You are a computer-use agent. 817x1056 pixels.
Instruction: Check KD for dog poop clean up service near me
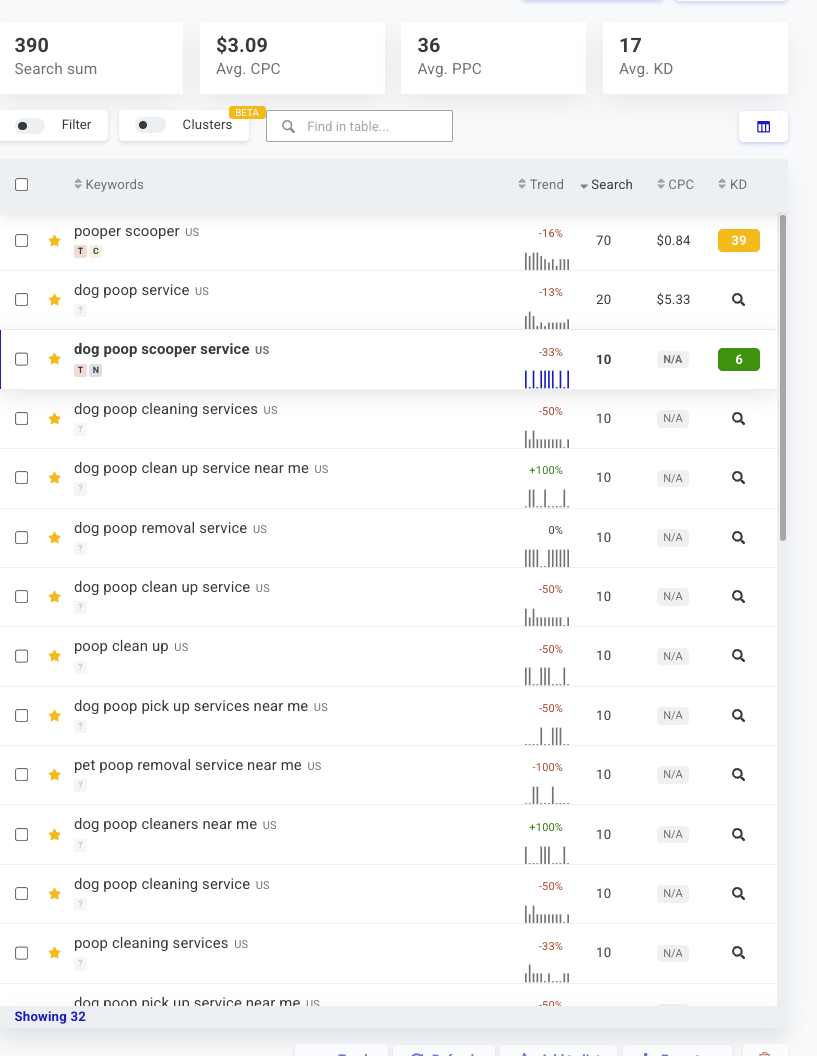click(738, 477)
